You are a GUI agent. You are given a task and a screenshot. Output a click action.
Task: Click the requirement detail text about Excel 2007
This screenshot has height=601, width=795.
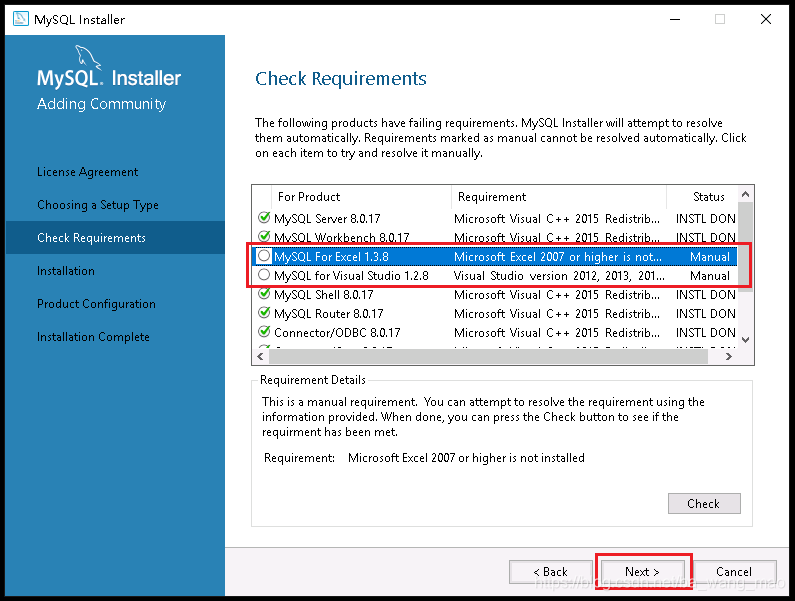(466, 458)
